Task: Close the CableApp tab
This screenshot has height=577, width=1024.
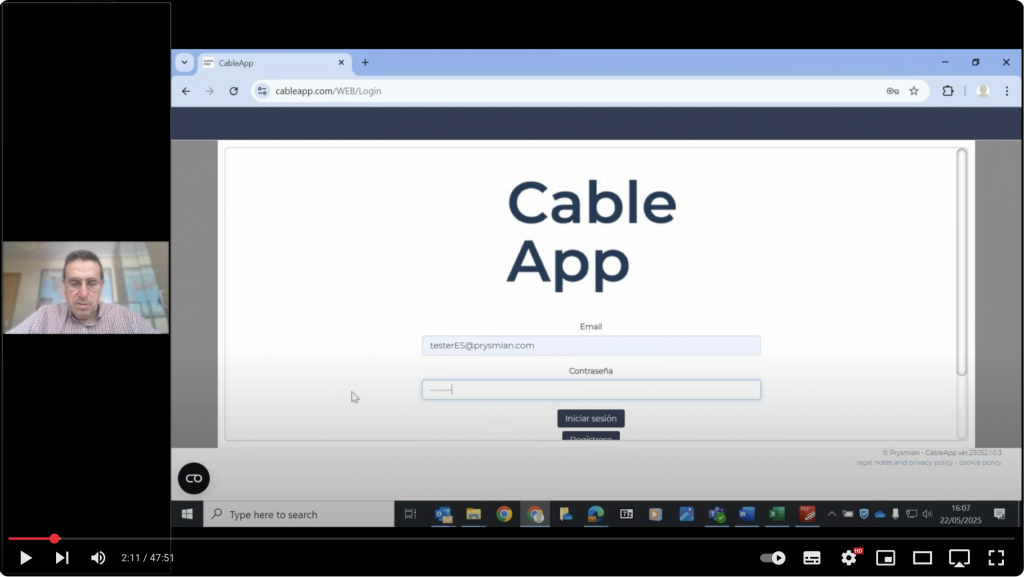Action: (x=341, y=63)
